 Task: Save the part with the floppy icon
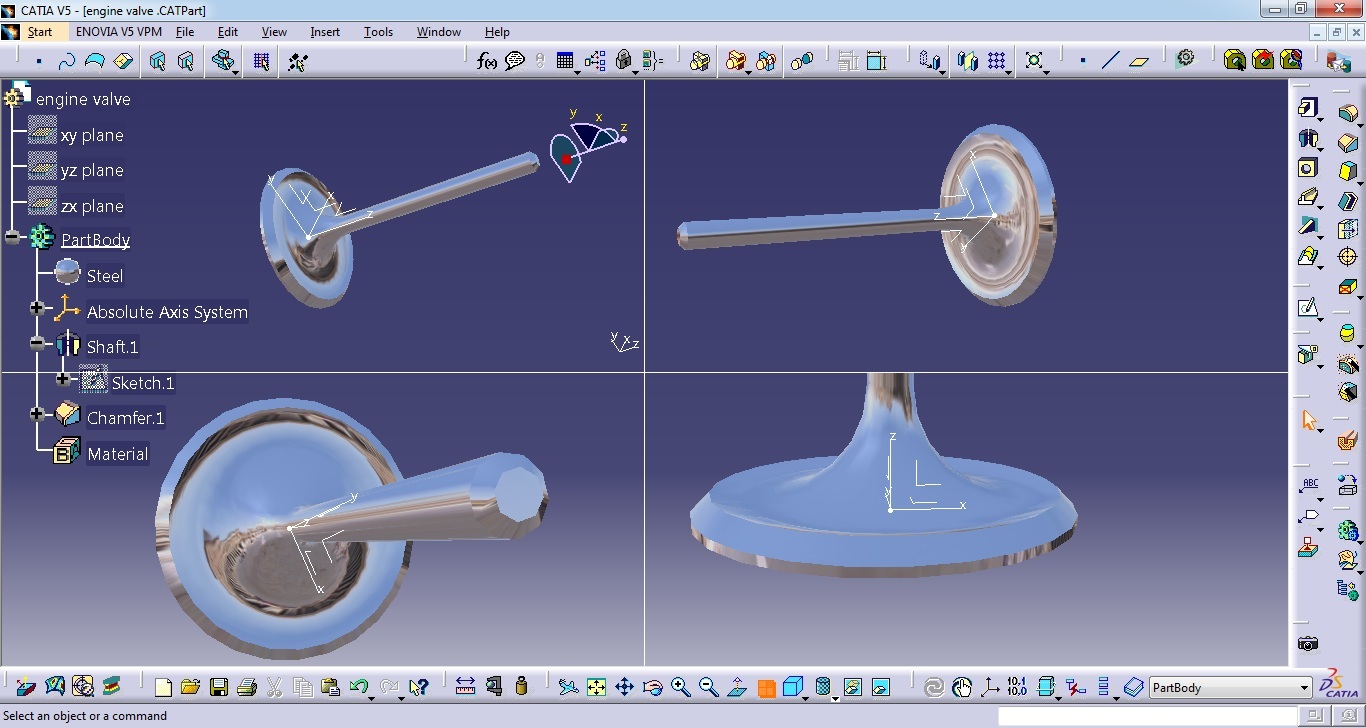click(x=218, y=687)
